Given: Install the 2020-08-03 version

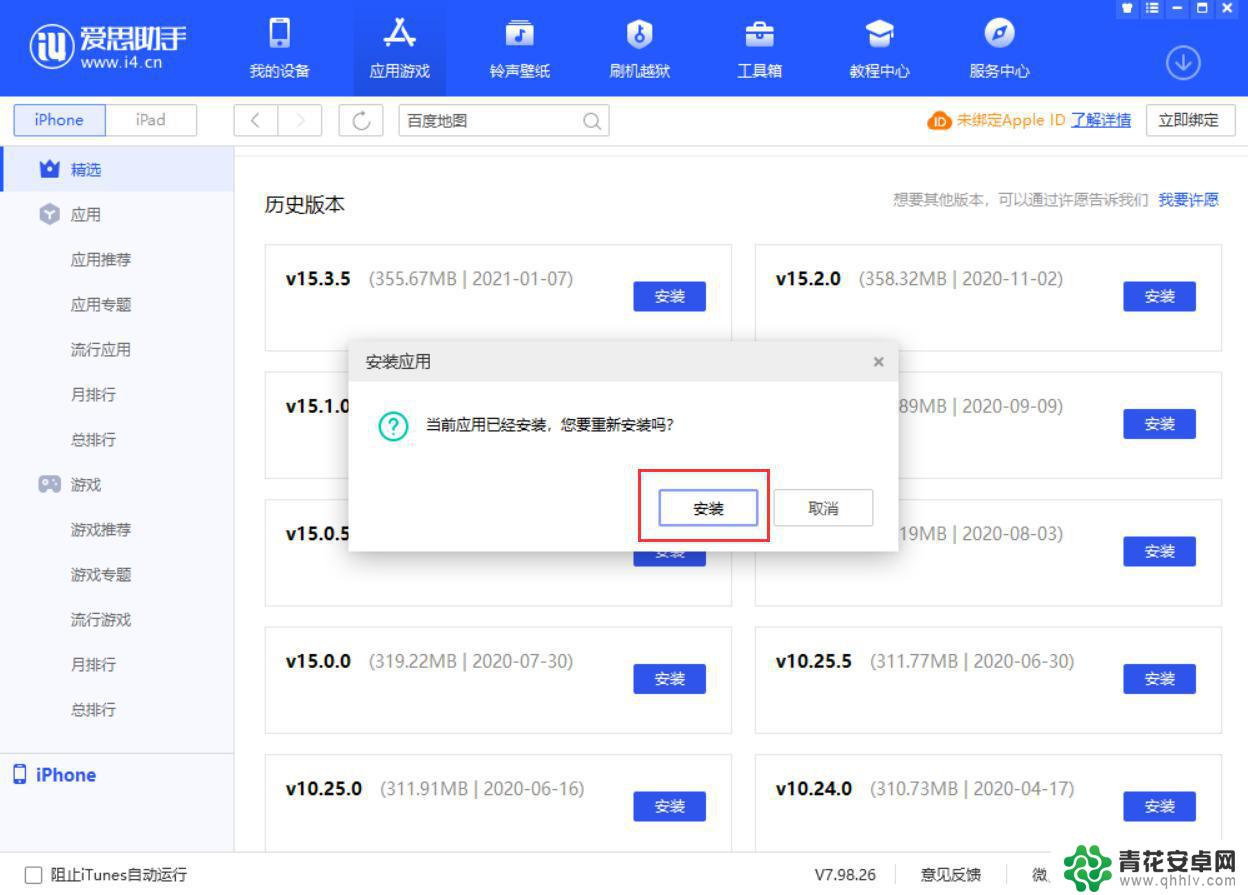Looking at the screenshot, I should coord(1159,551).
